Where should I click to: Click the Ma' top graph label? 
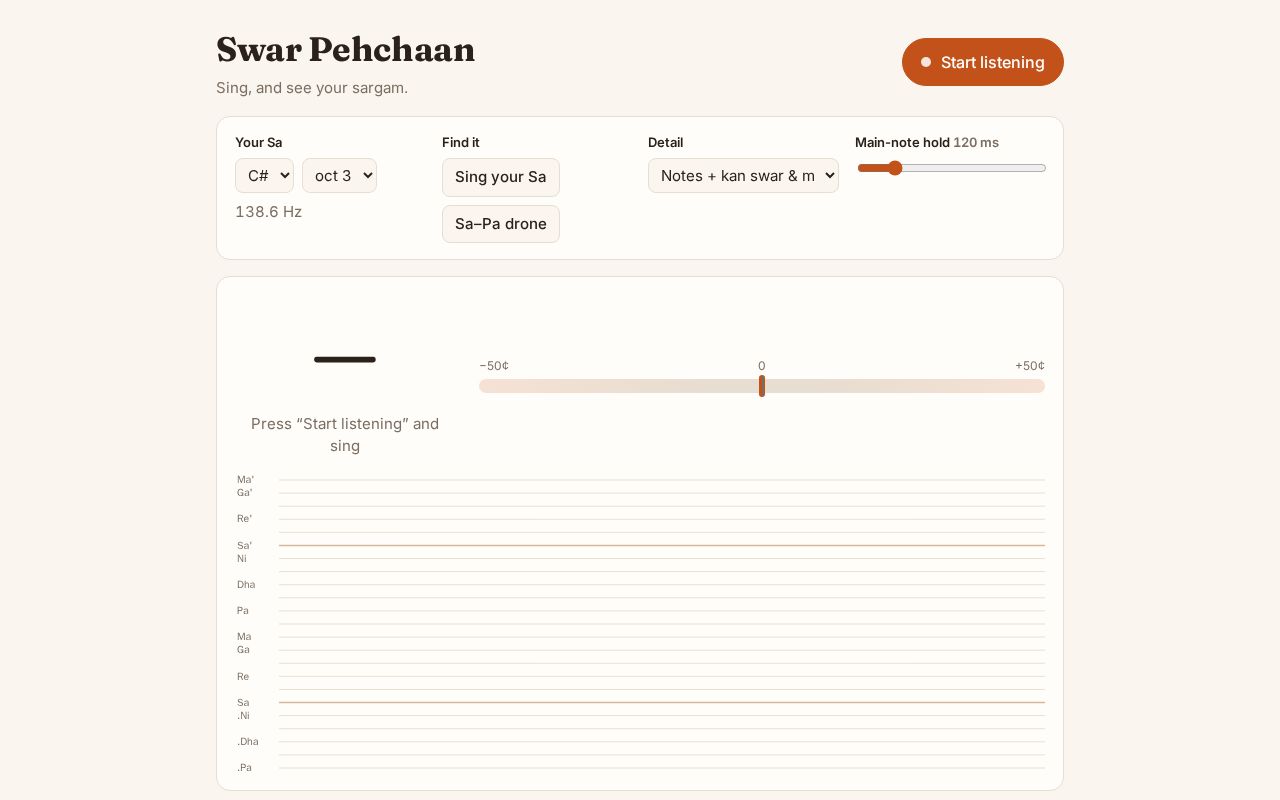tap(246, 479)
